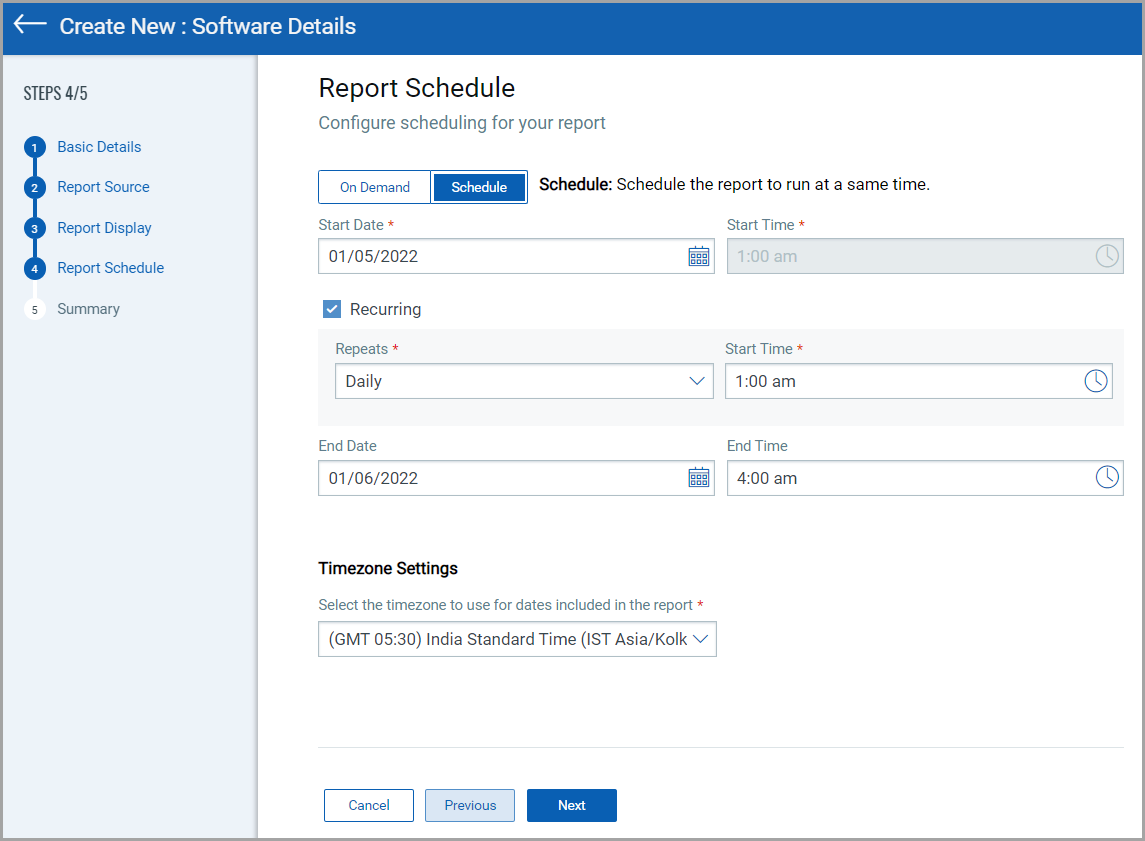The image size is (1145, 841).
Task: Click step 1 circle in wizard
Action: [34, 148]
